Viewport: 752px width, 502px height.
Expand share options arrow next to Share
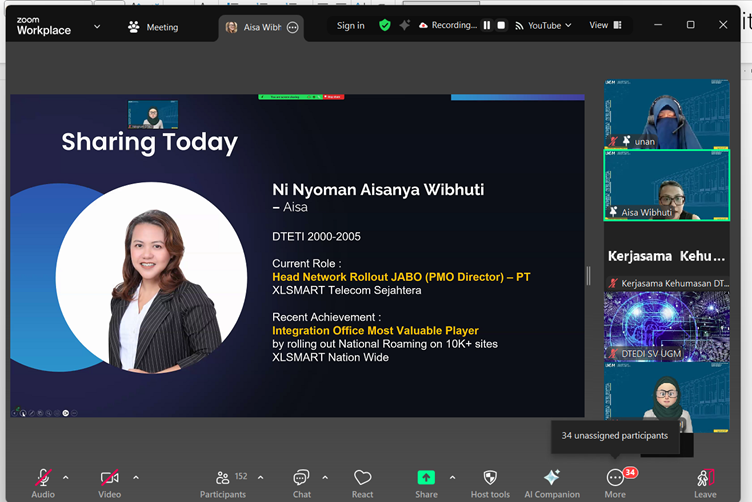tap(452, 477)
